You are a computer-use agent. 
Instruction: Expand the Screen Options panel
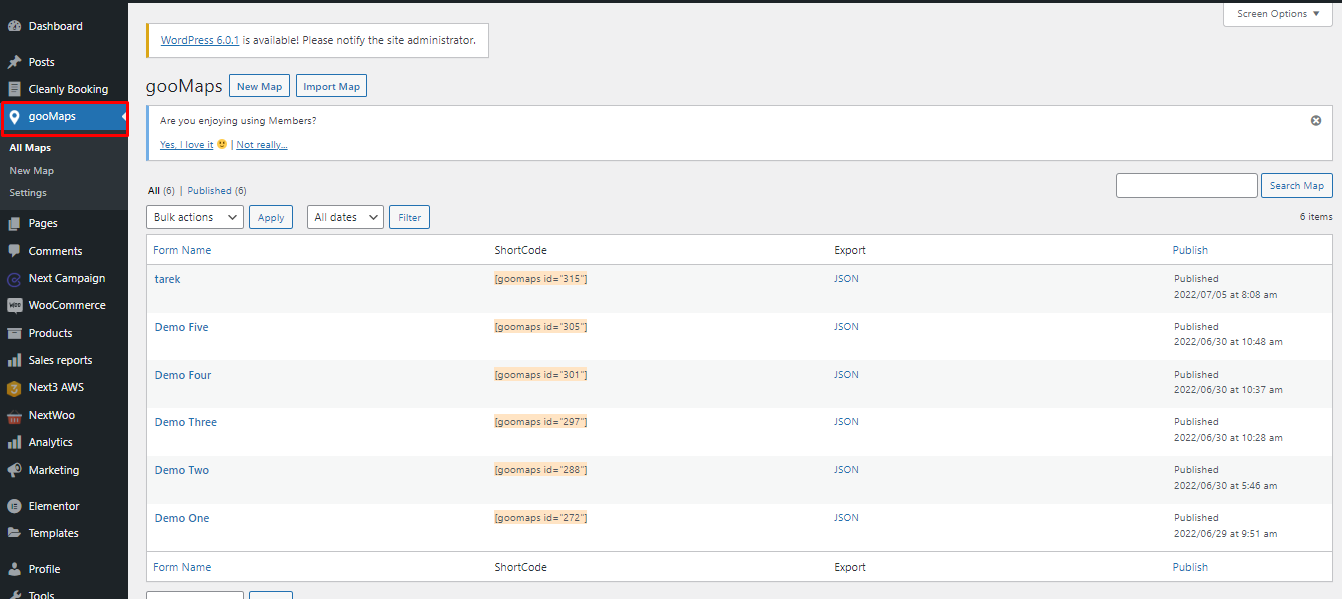(x=1277, y=14)
